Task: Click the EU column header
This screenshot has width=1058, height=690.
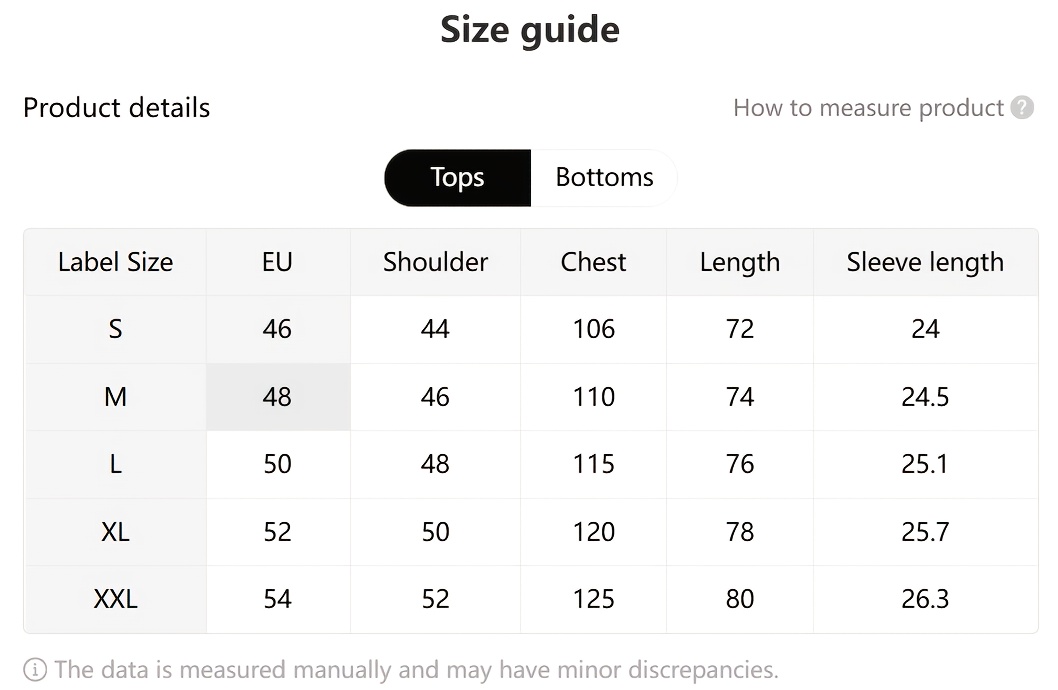Action: [277, 262]
